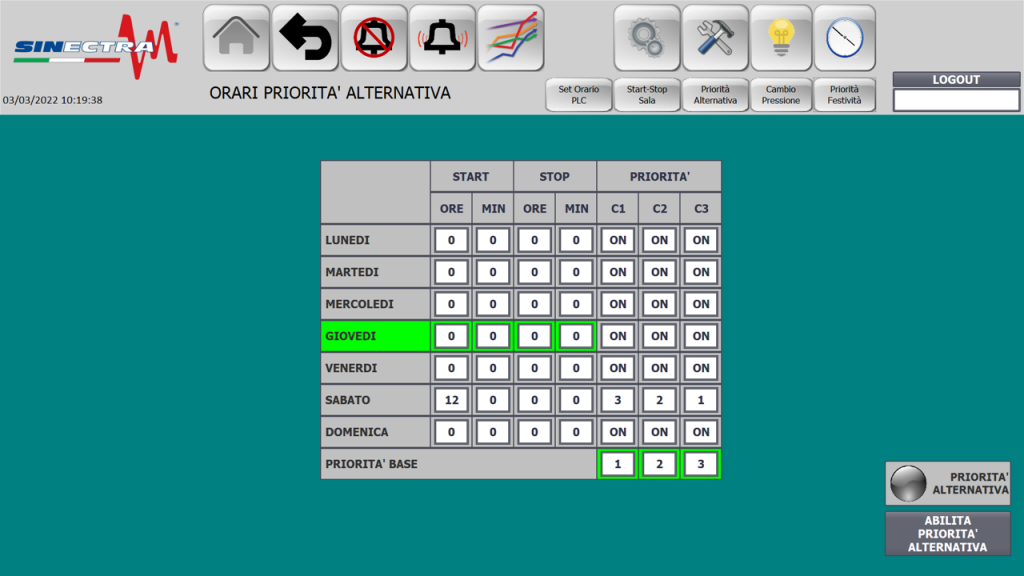This screenshot has height=576, width=1024.
Task: Open the silenced alarms bell icon
Action: coord(374,38)
